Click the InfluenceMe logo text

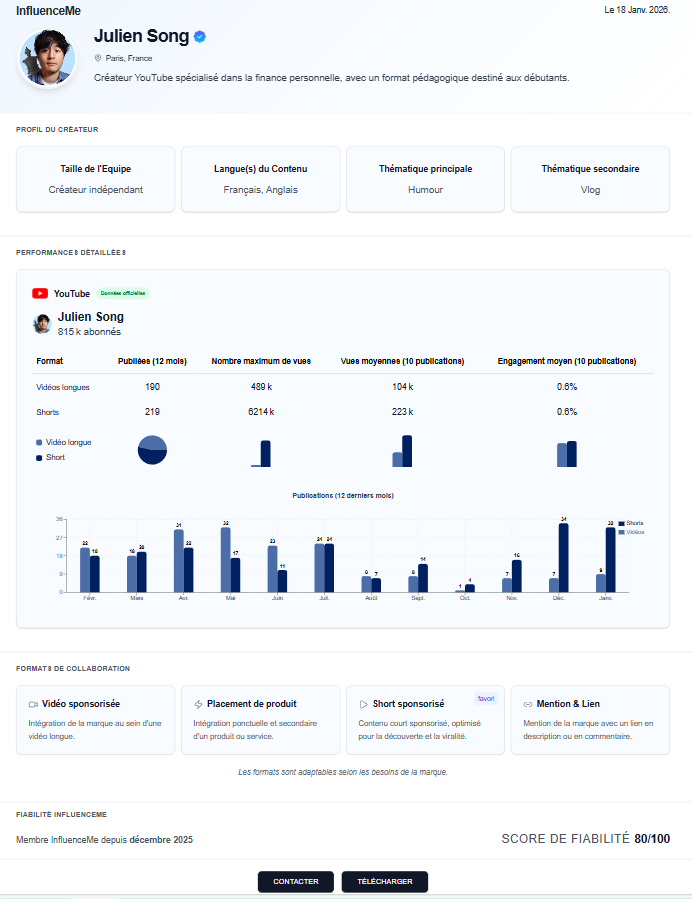coord(49,10)
